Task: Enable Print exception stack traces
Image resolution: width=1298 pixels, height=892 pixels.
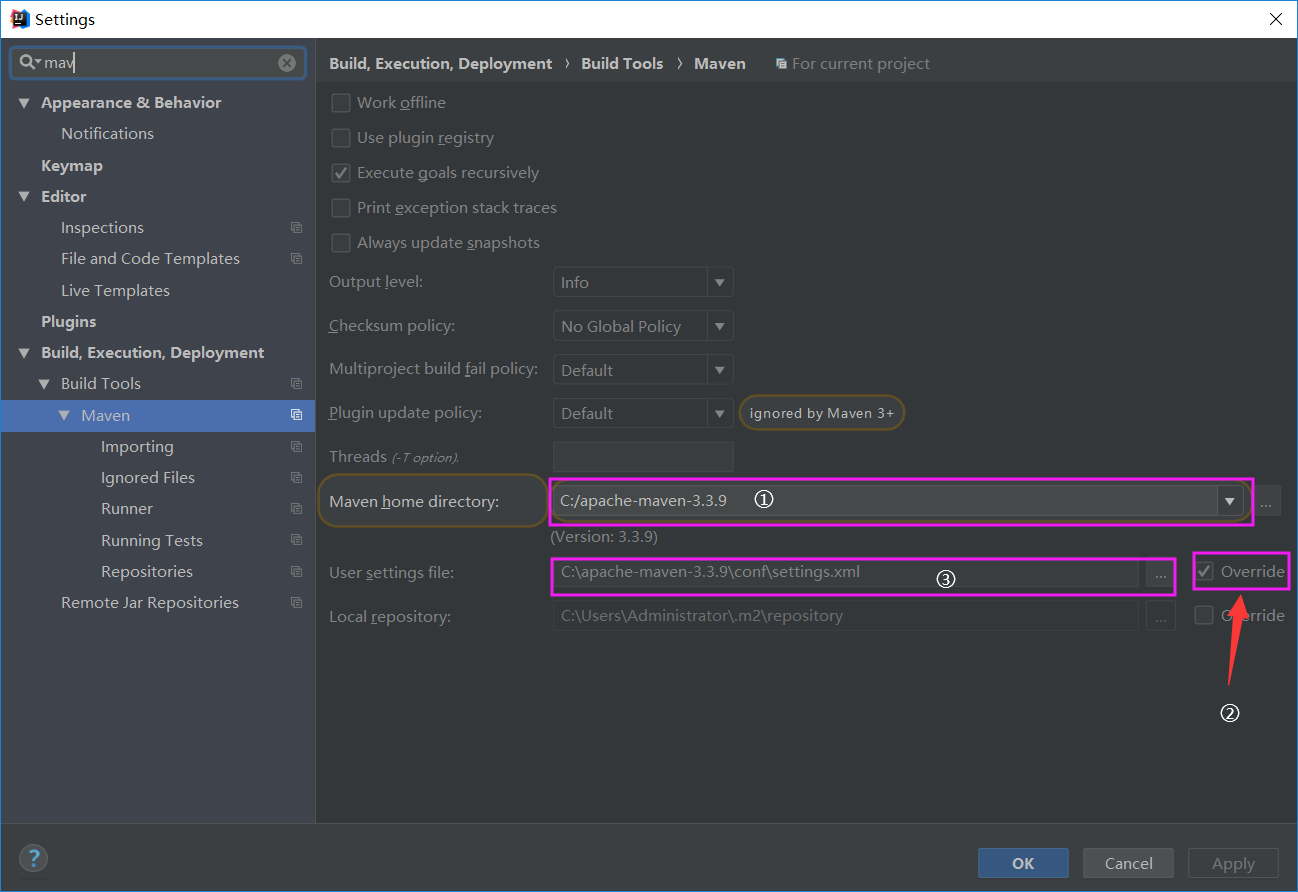Action: 341,208
